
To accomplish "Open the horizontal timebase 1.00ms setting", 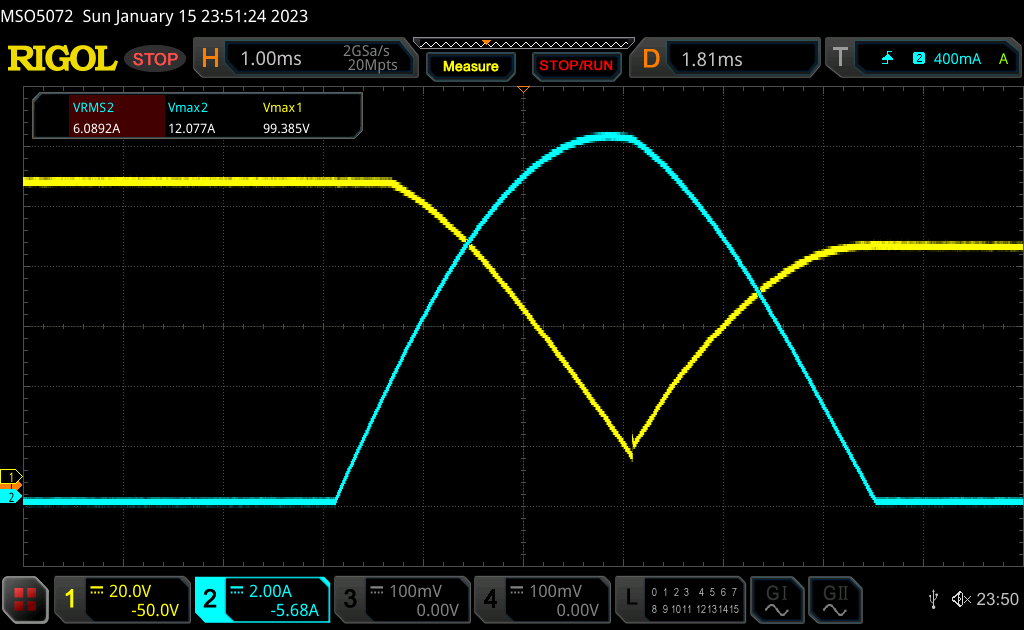I will (302, 59).
